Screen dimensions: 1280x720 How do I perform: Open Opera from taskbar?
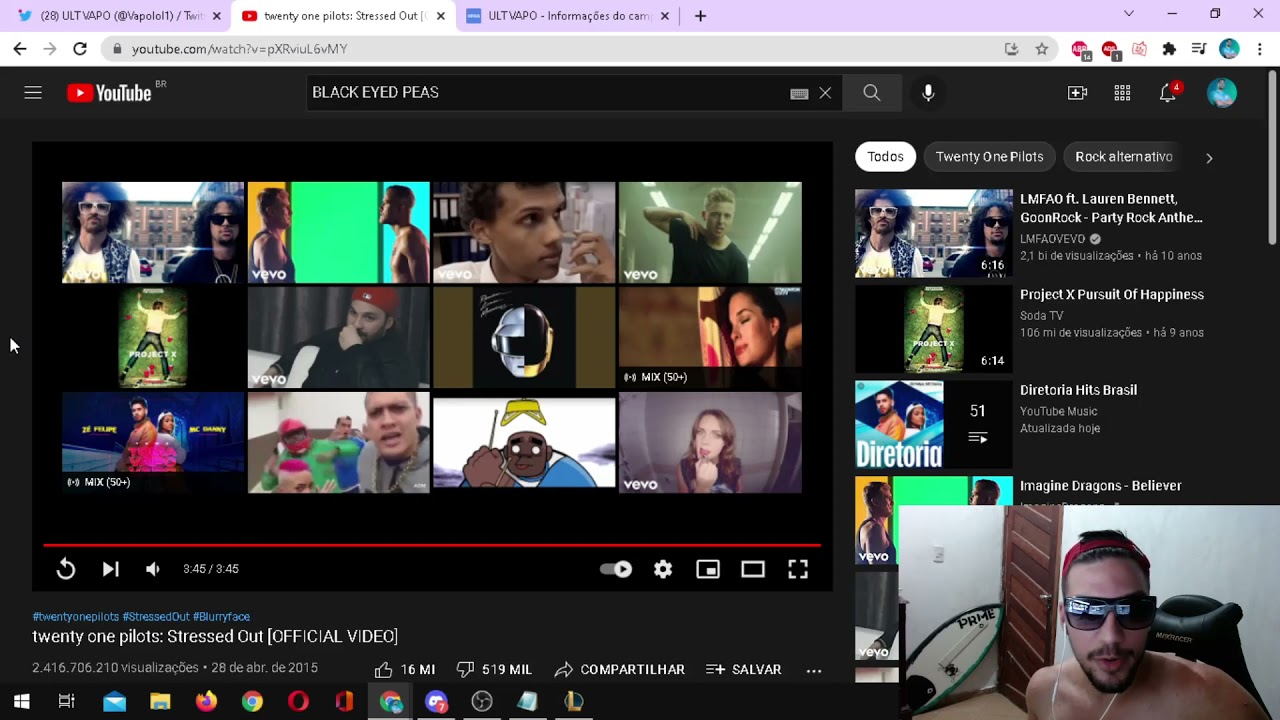tap(298, 701)
